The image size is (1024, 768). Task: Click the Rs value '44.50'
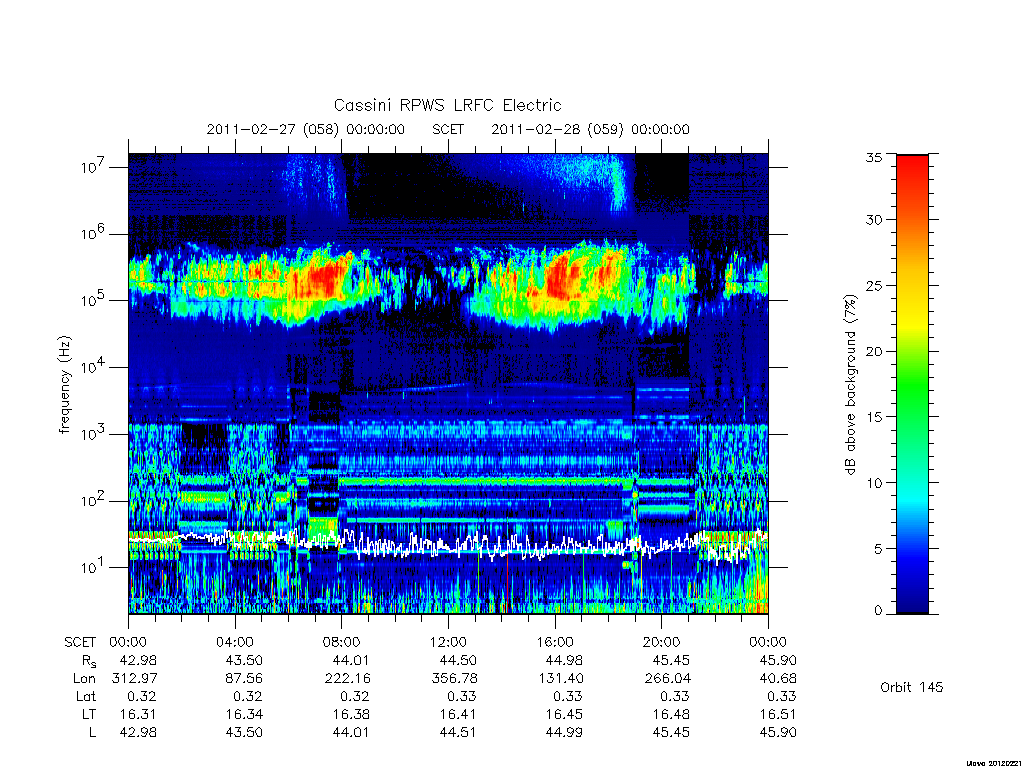458,661
